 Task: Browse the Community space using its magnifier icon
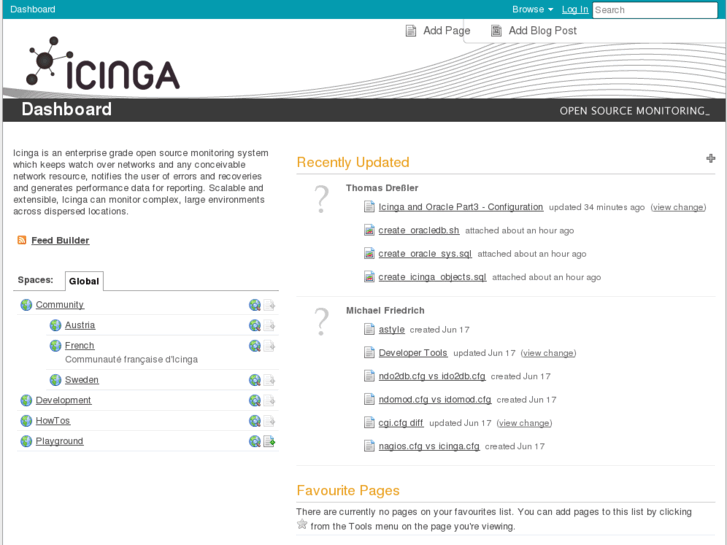click(255, 305)
